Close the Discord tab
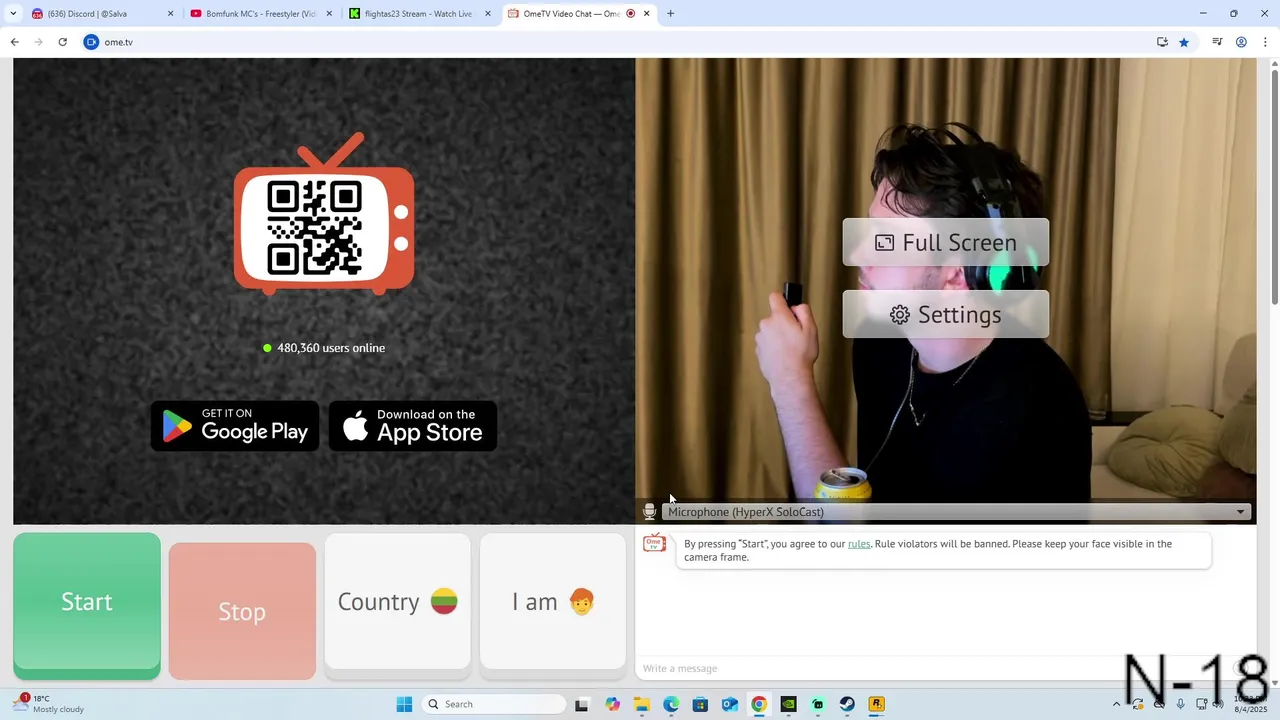The width and height of the screenshot is (1280, 720). [170, 14]
